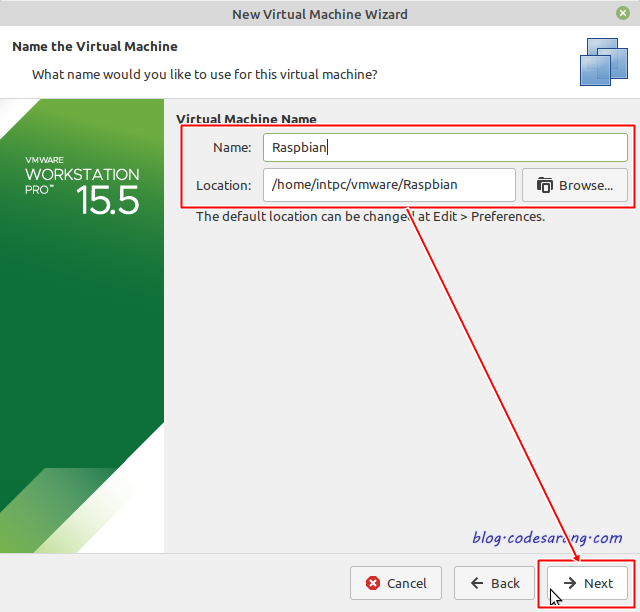Click the Next button
640x612 pixels.
tap(587, 583)
